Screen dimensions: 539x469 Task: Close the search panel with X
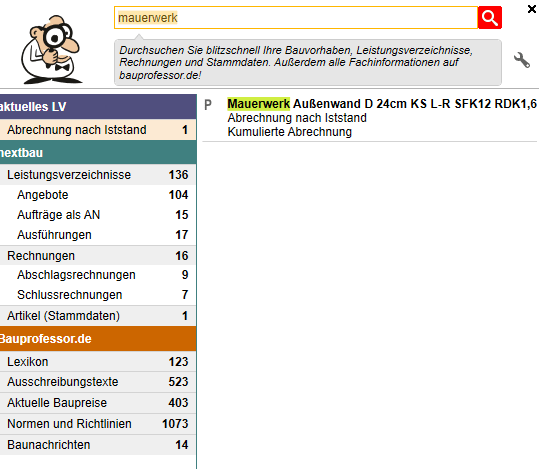click(532, 9)
